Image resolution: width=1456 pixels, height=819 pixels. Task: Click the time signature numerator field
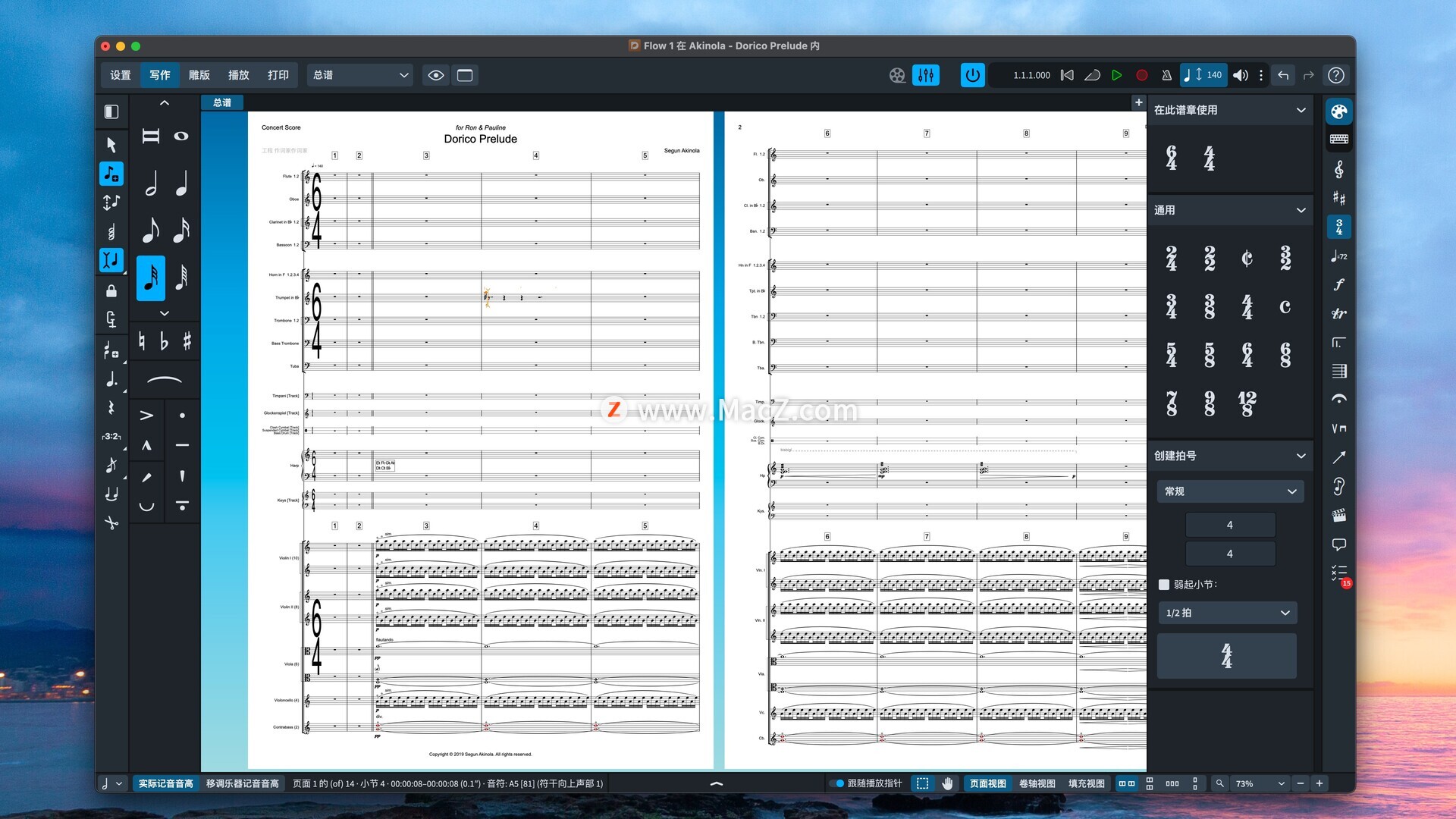click(1230, 525)
